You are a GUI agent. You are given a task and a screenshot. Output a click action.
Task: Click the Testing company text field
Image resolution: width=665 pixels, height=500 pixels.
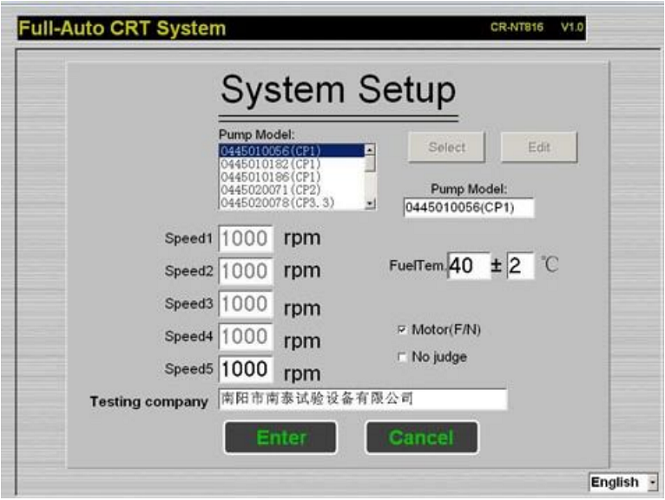pyautogui.click(x=362, y=400)
